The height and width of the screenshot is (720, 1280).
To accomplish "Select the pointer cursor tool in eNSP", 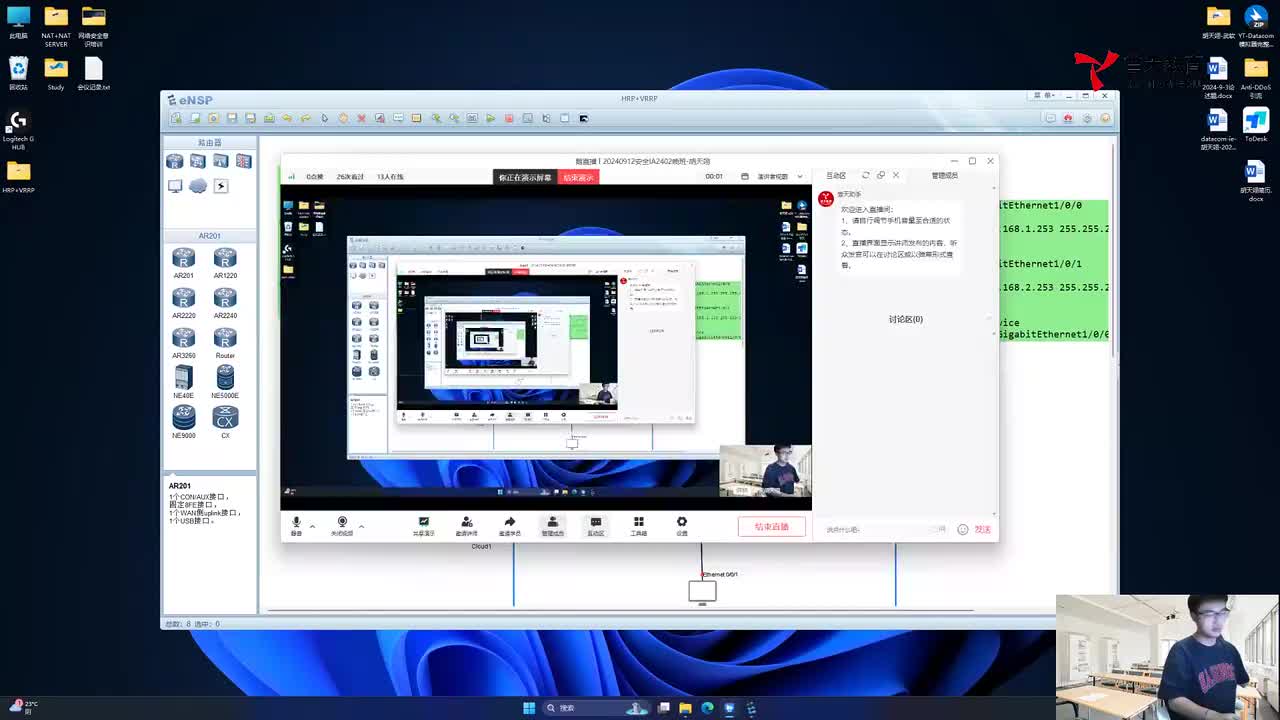I will (x=324, y=118).
